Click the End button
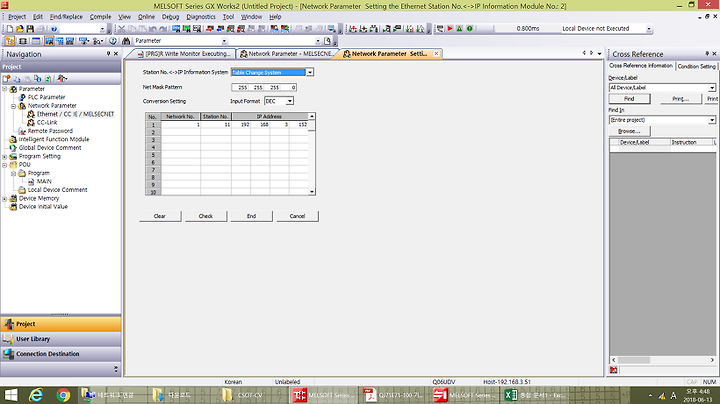Screen dimensions: 720x404 point(251,216)
